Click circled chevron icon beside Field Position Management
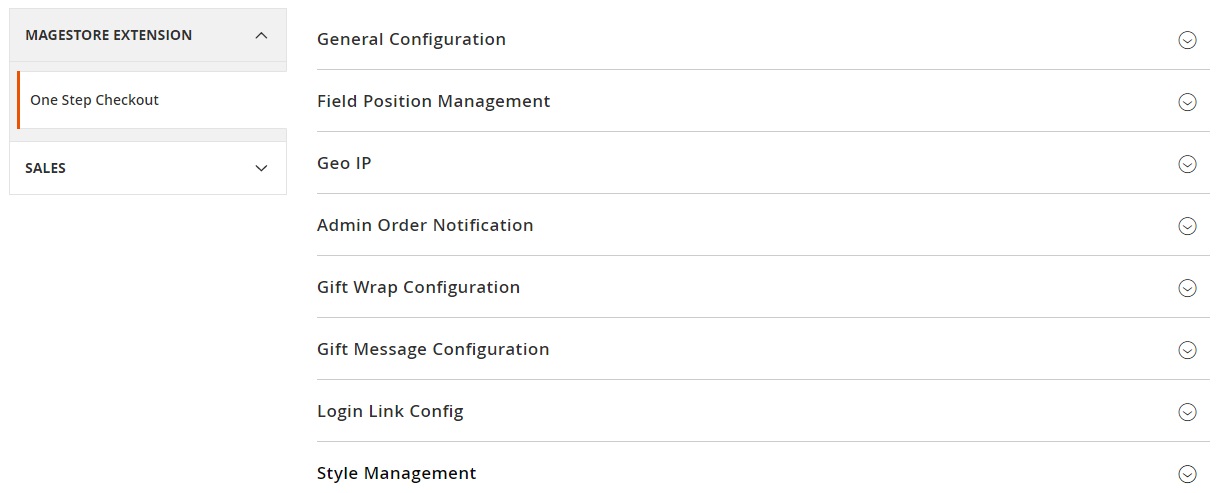This screenshot has height=493, width=1221. click(1187, 102)
